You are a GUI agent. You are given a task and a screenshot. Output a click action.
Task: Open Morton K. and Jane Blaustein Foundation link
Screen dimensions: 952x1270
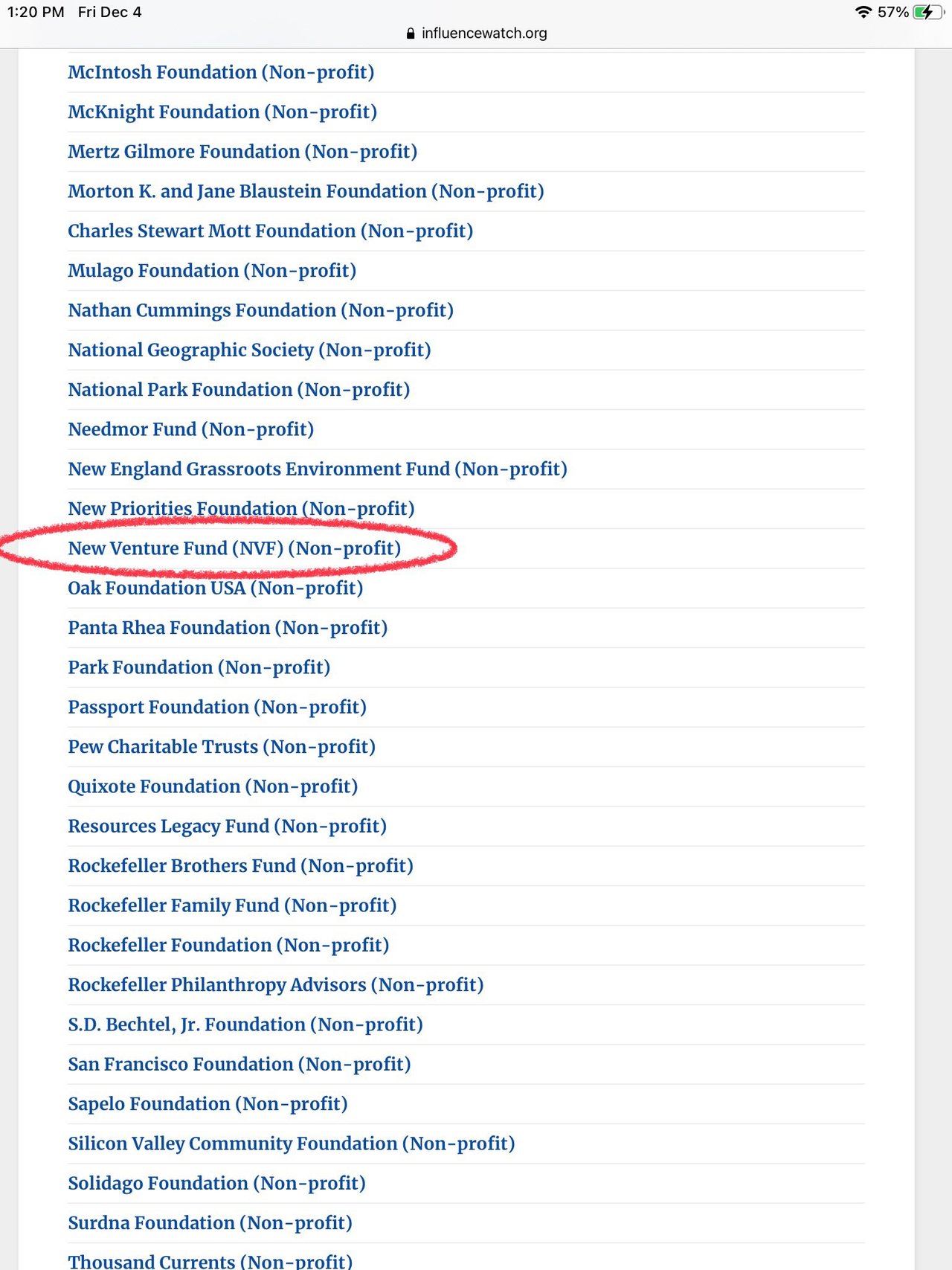[x=306, y=191]
